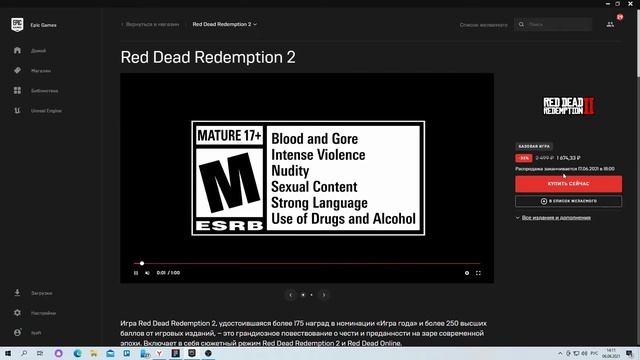Image resolution: width=640 pixels, height=360 pixels.
Task: Open the Unreal Engine sidebar icon
Action: point(17,110)
